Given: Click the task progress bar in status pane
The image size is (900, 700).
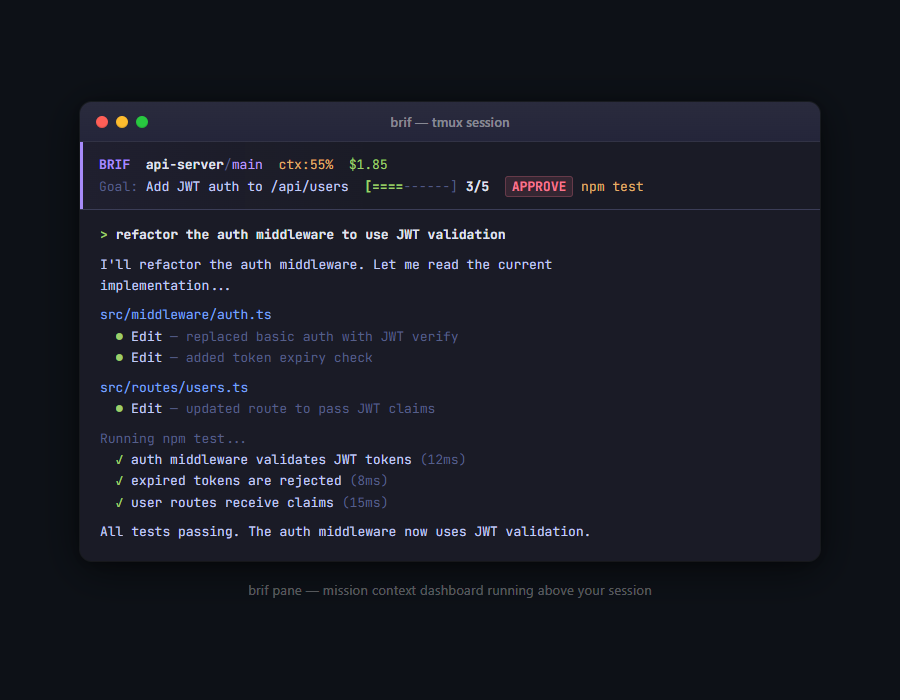Looking at the screenshot, I should pyautogui.click(x=411, y=187).
